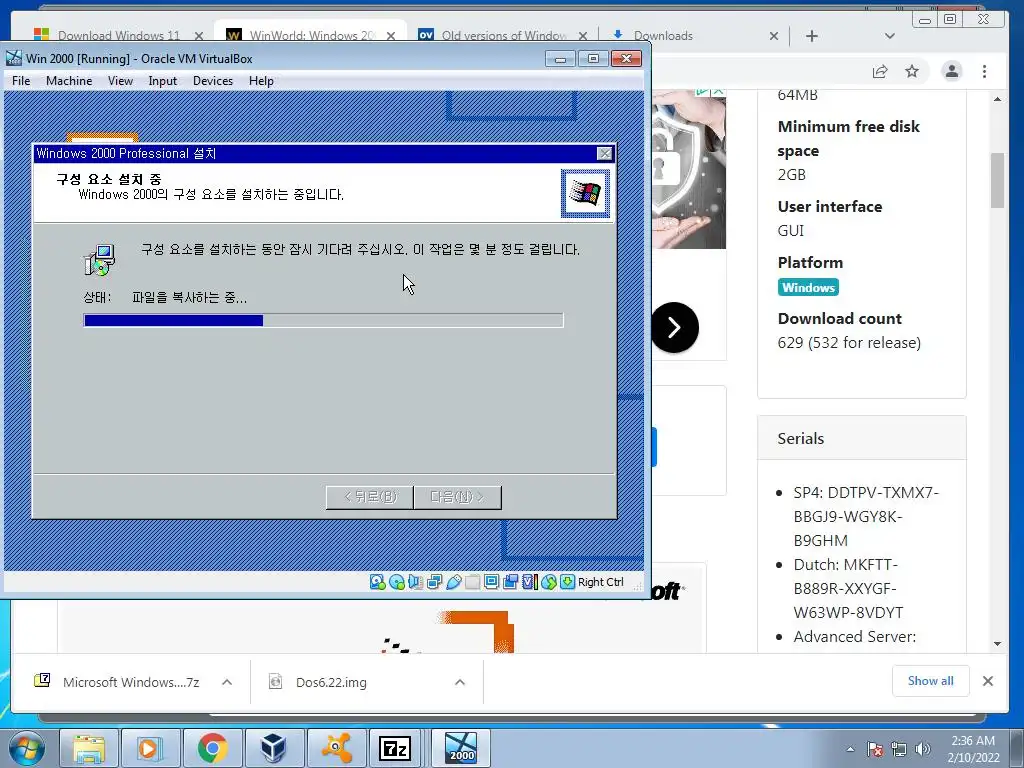This screenshot has width=1024, height=768.
Task: Switch to WinWorld: Windows 2000 tab
Action: [311, 35]
